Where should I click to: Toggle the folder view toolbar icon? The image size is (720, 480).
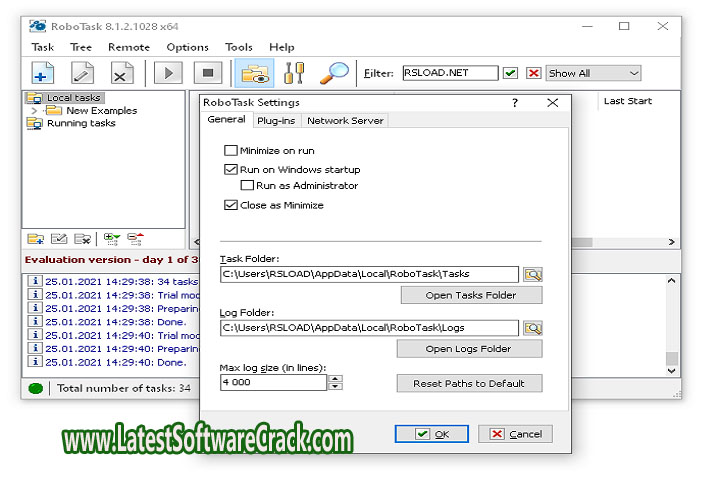(x=254, y=73)
